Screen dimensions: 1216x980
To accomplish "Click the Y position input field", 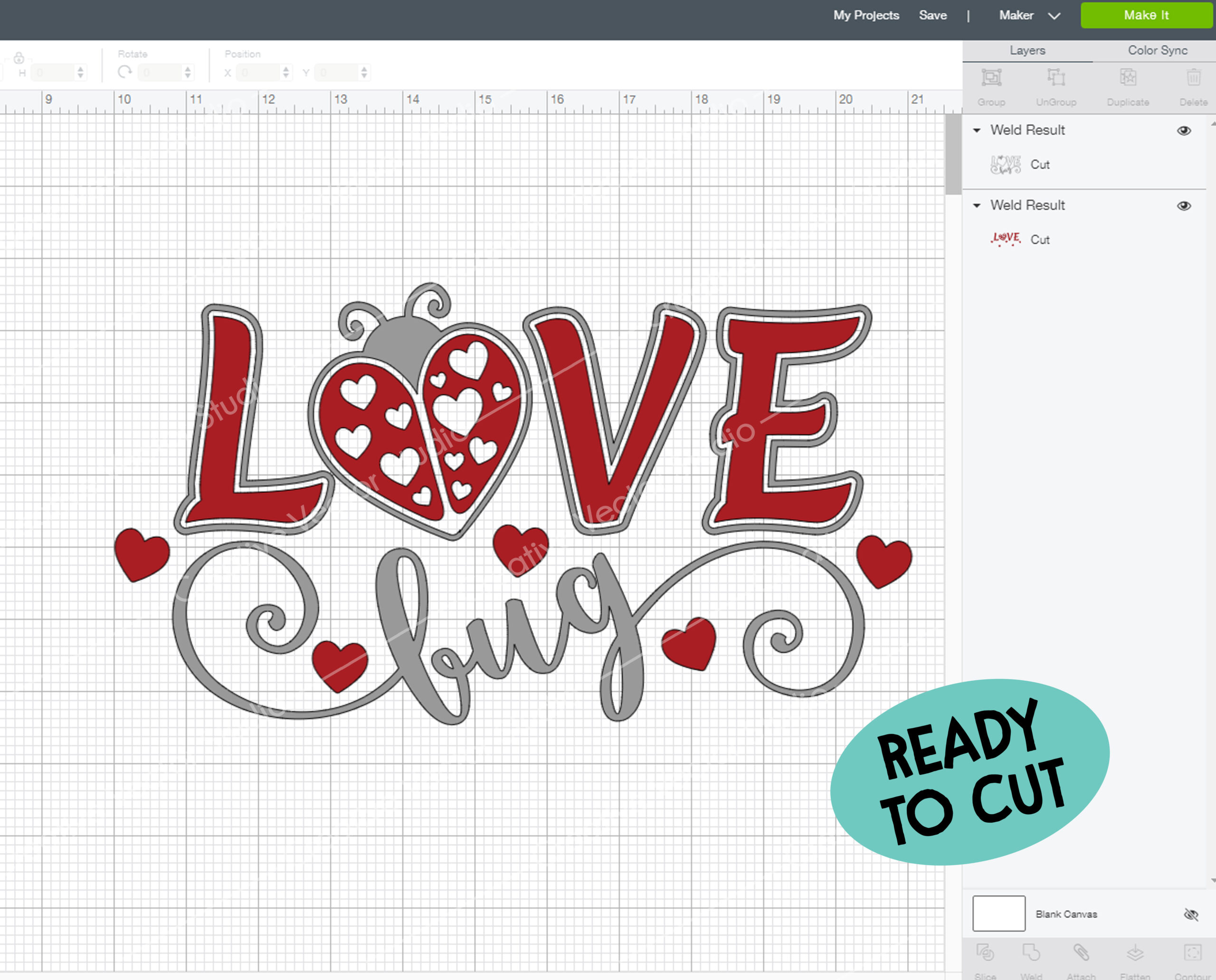I will [x=342, y=72].
